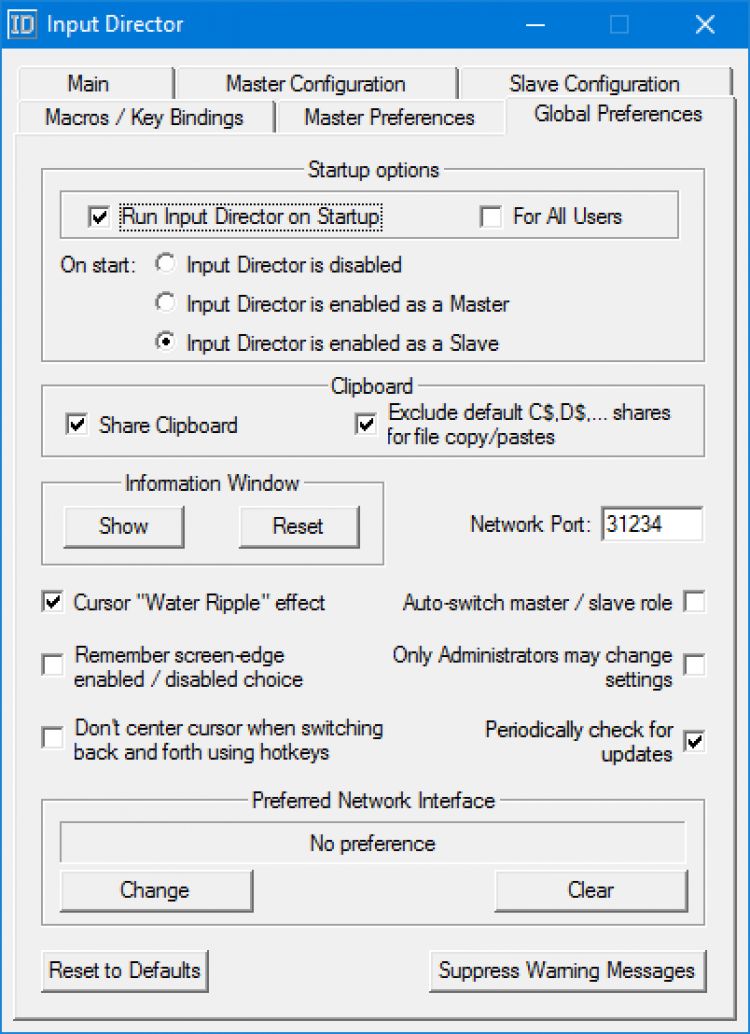This screenshot has height=1034, width=750.
Task: Select Input Director is disabled on start
Action: coord(167,265)
